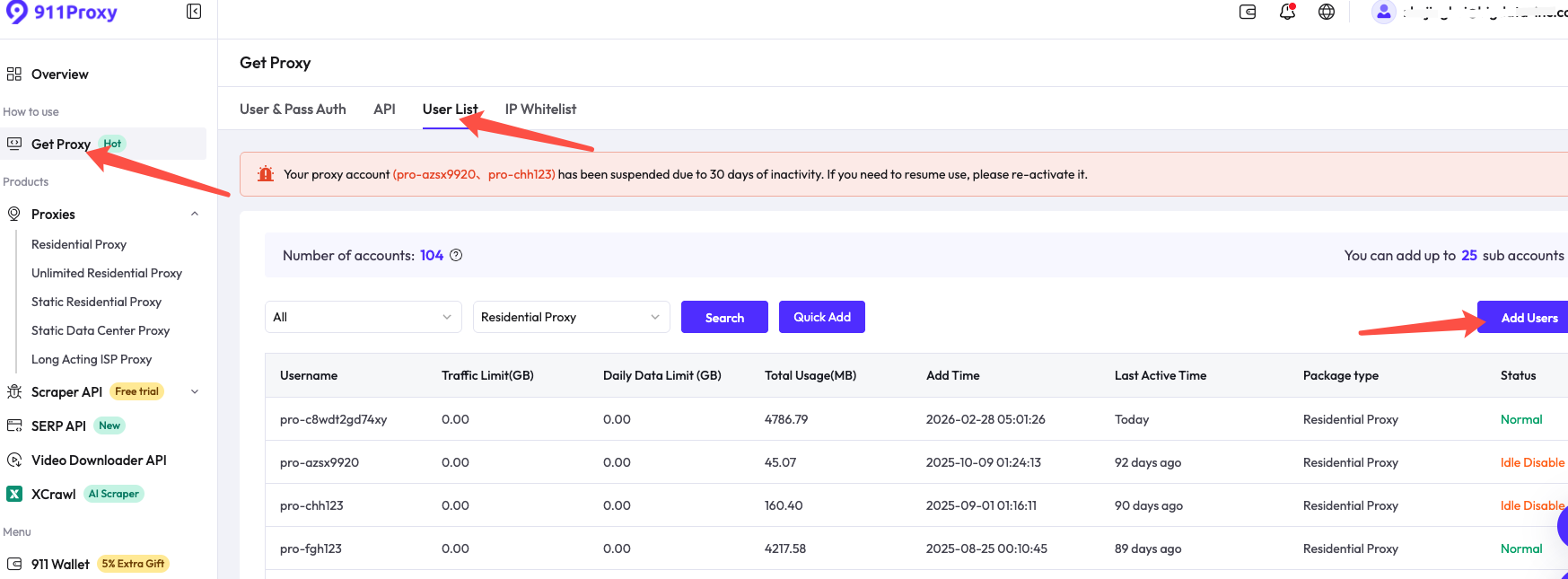The image size is (1568, 579).
Task: Click the account count 104
Action: (x=432, y=255)
